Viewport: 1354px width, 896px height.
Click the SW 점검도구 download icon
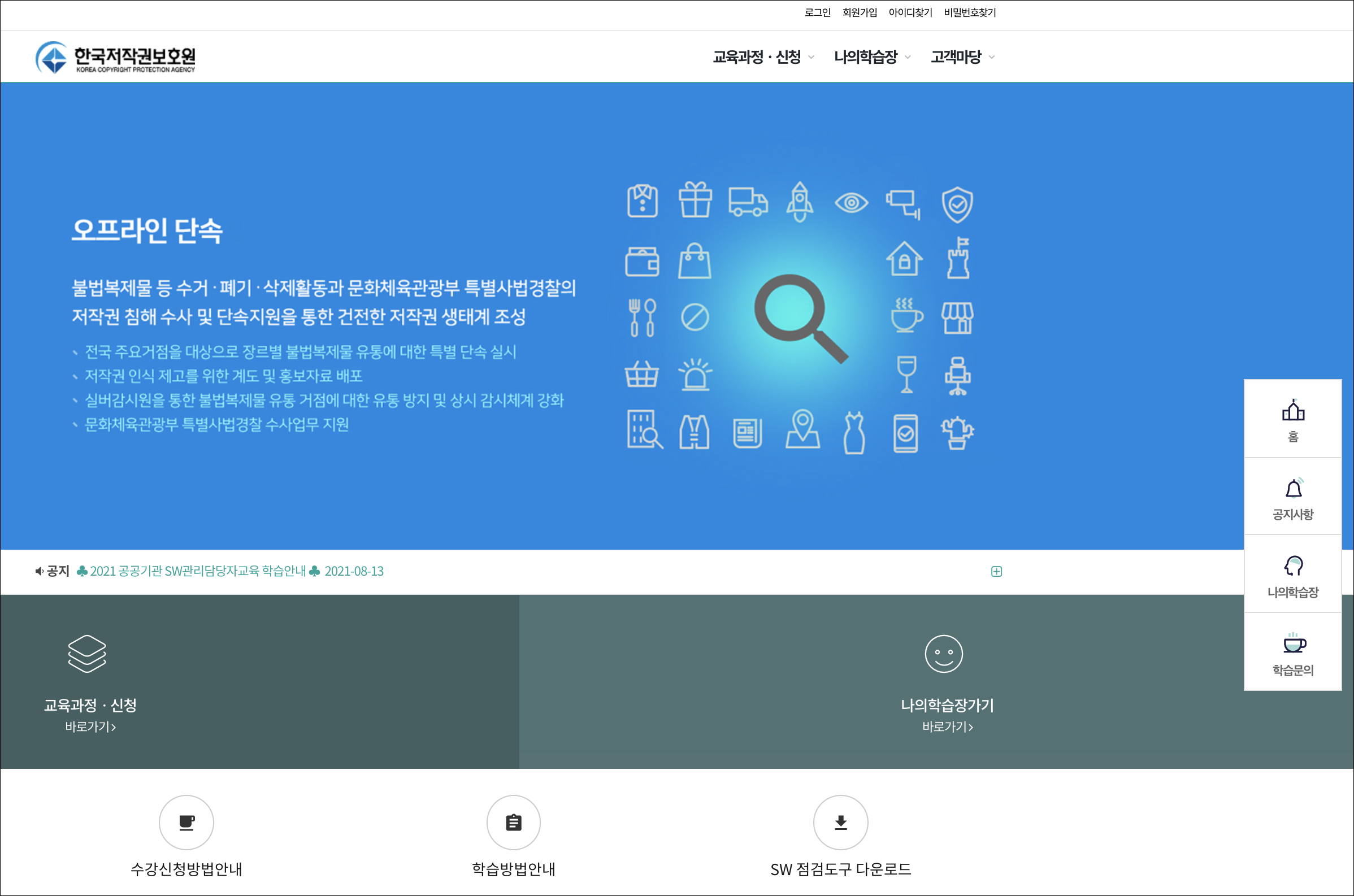click(x=840, y=823)
